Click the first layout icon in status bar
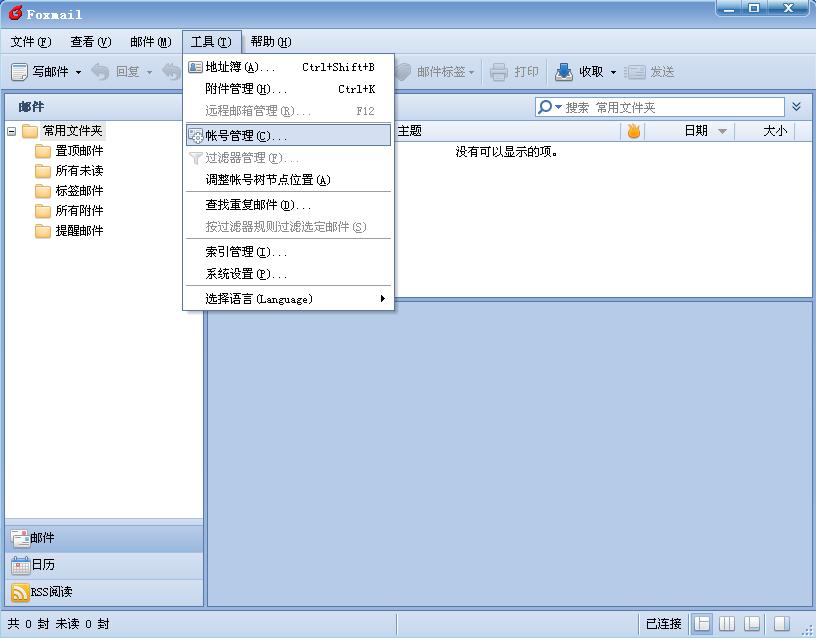This screenshot has height=638, width=816. pos(702,623)
